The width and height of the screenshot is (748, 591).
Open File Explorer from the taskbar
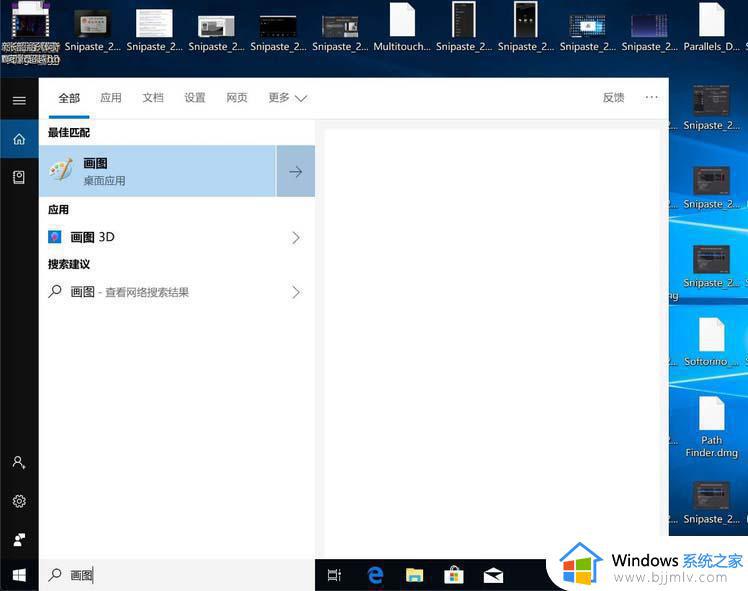tap(415, 575)
